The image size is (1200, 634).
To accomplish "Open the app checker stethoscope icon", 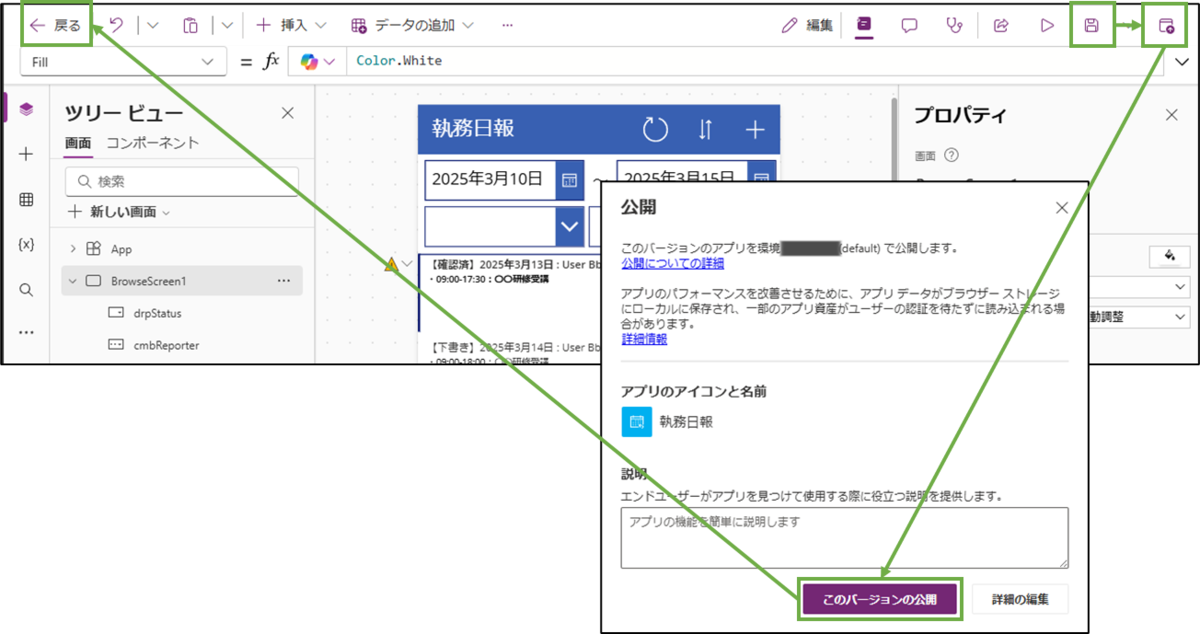I will tap(954, 25).
